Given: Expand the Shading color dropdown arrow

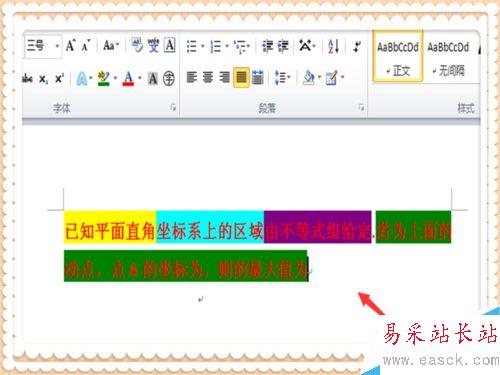Looking at the screenshot, I should pos(319,77).
